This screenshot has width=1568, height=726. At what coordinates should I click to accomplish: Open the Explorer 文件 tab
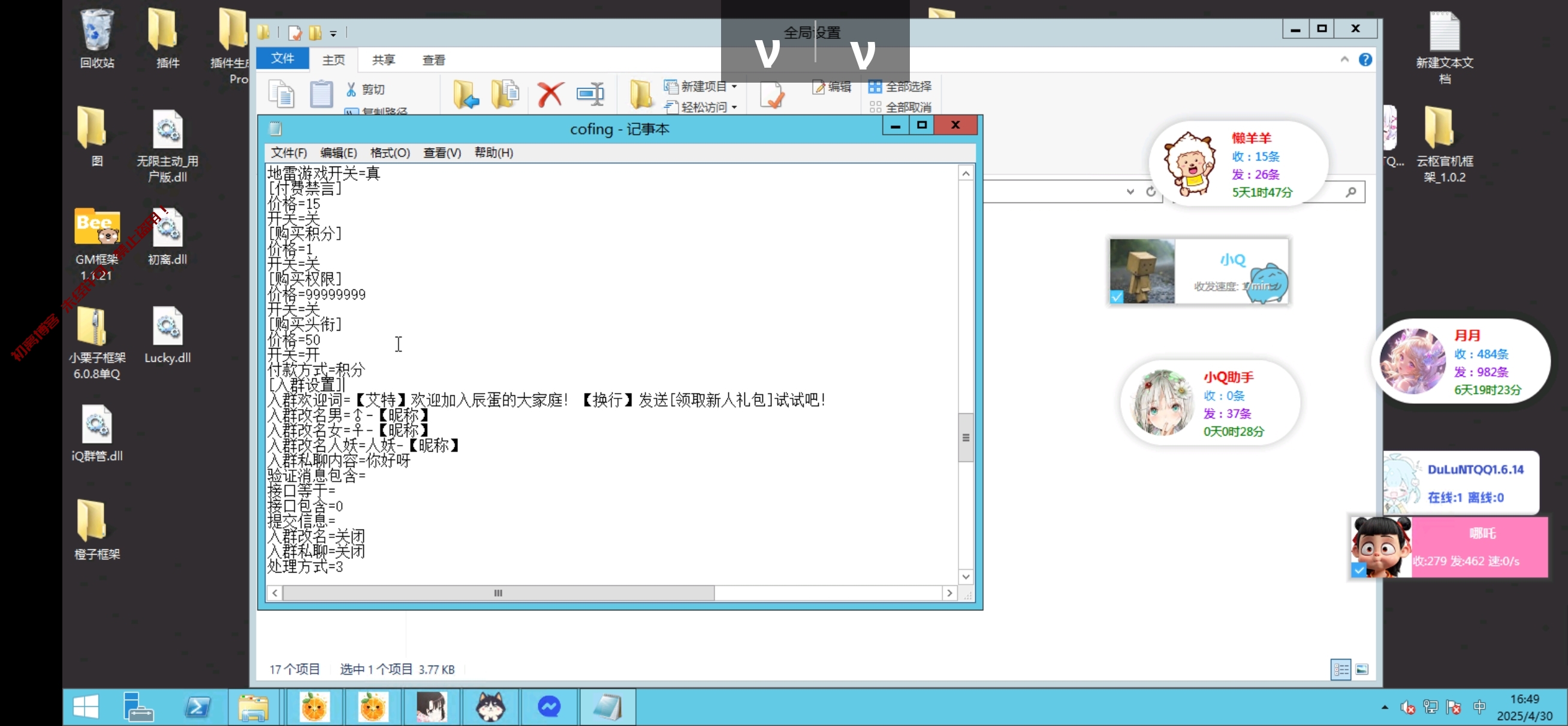[282, 59]
